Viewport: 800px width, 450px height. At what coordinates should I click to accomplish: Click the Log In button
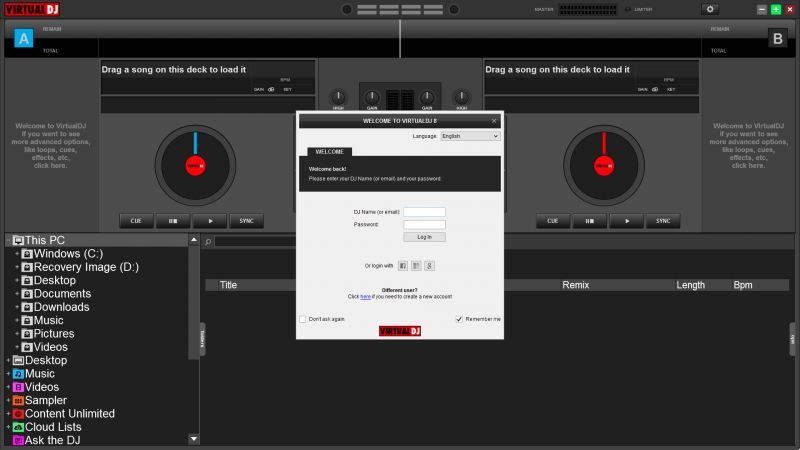pos(424,237)
